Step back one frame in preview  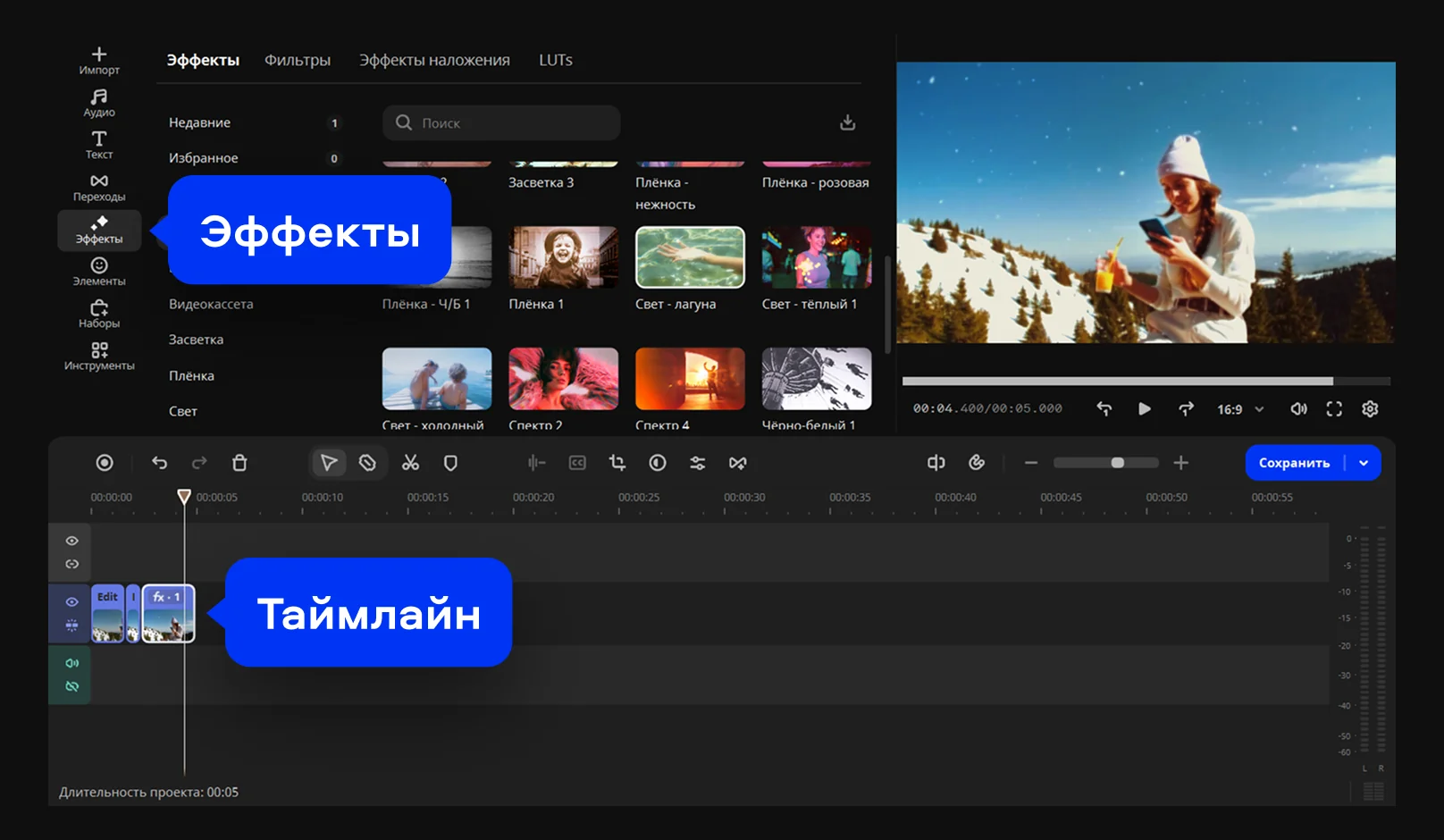pos(1104,408)
